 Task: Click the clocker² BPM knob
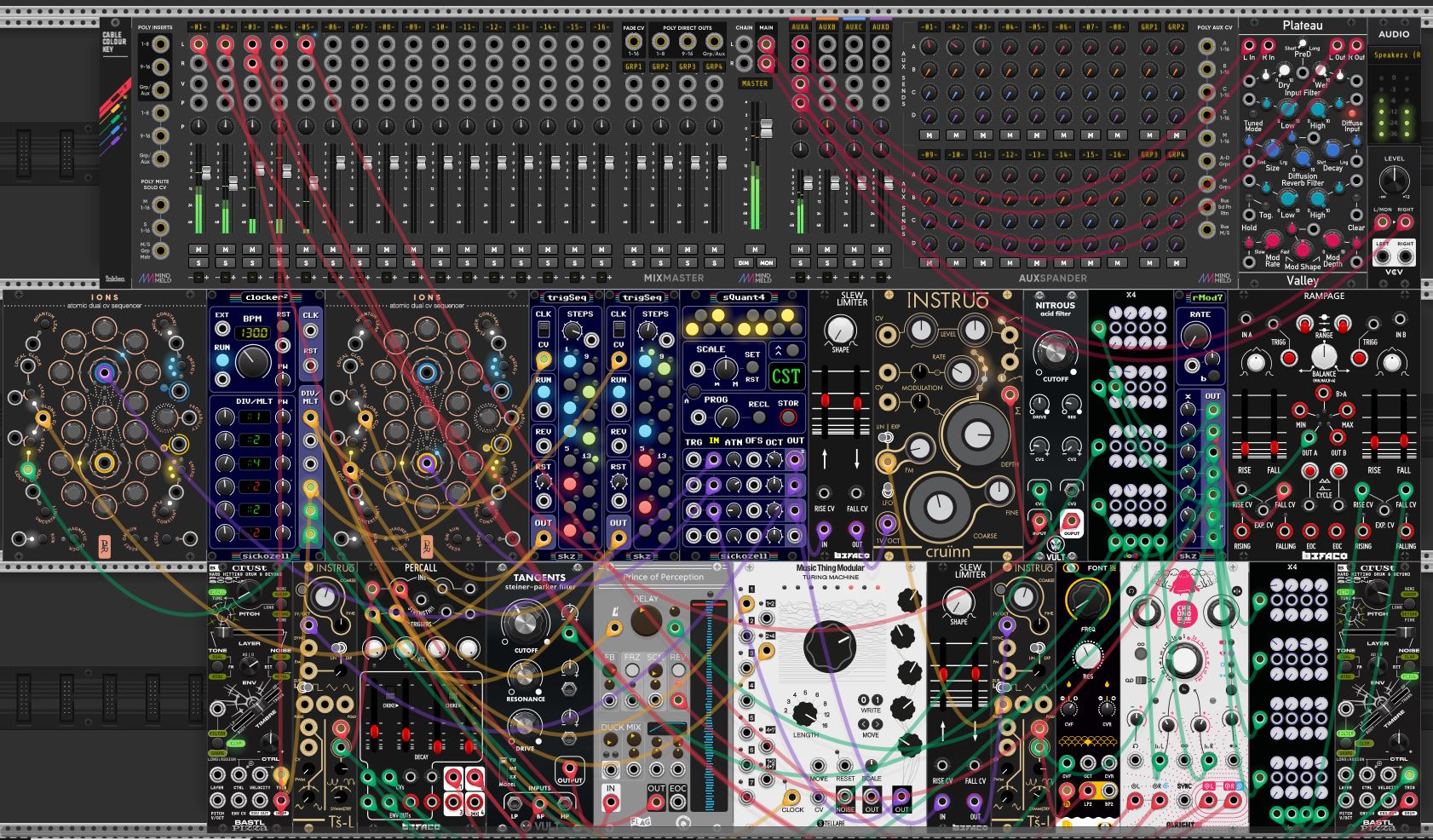point(253,363)
